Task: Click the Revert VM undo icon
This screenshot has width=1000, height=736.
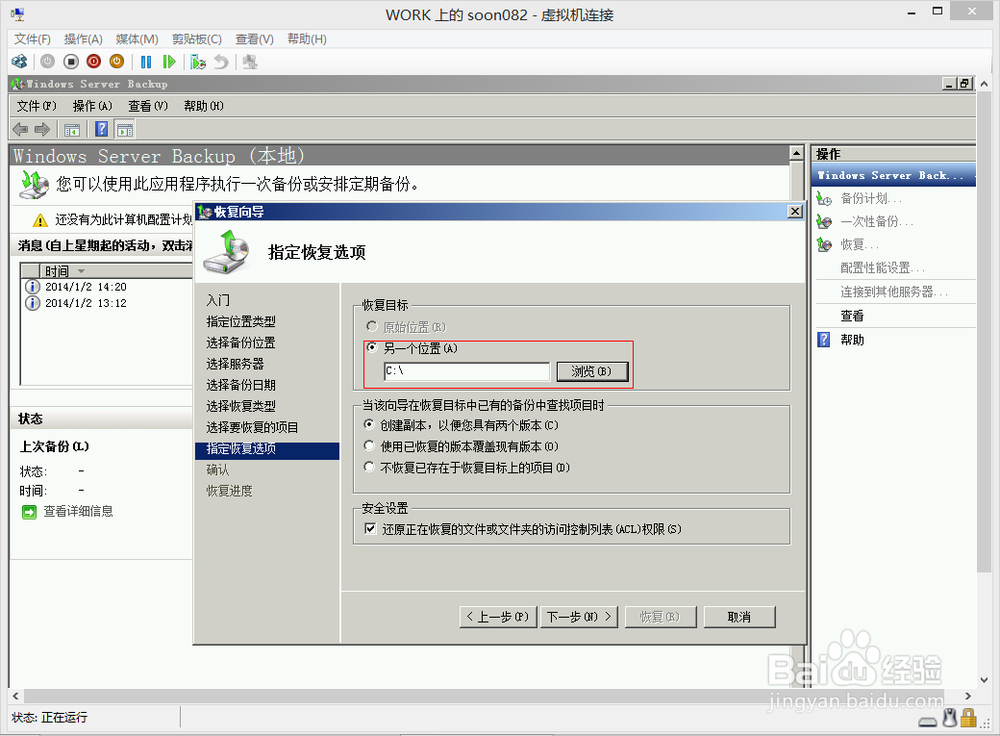Action: [x=221, y=62]
